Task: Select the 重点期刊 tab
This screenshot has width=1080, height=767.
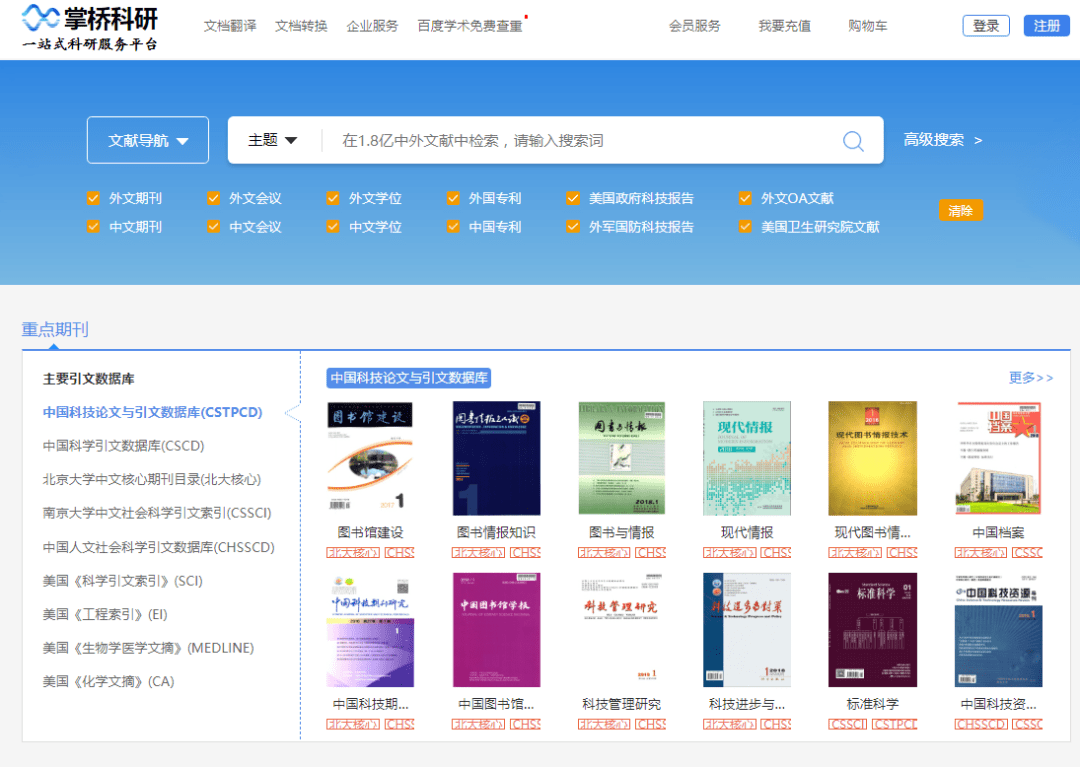Action: tap(54, 329)
